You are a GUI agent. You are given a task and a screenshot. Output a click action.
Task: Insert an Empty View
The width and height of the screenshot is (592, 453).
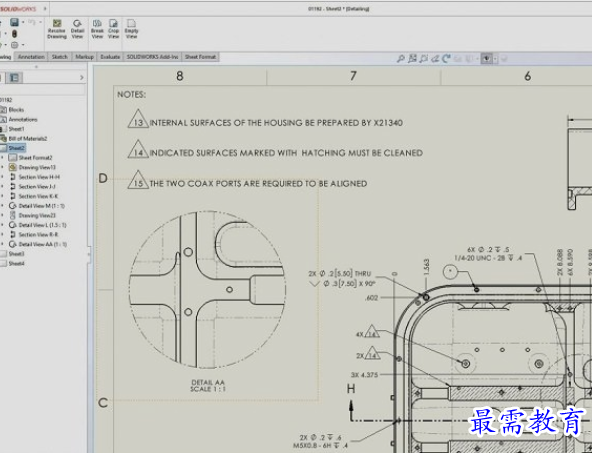[131, 29]
